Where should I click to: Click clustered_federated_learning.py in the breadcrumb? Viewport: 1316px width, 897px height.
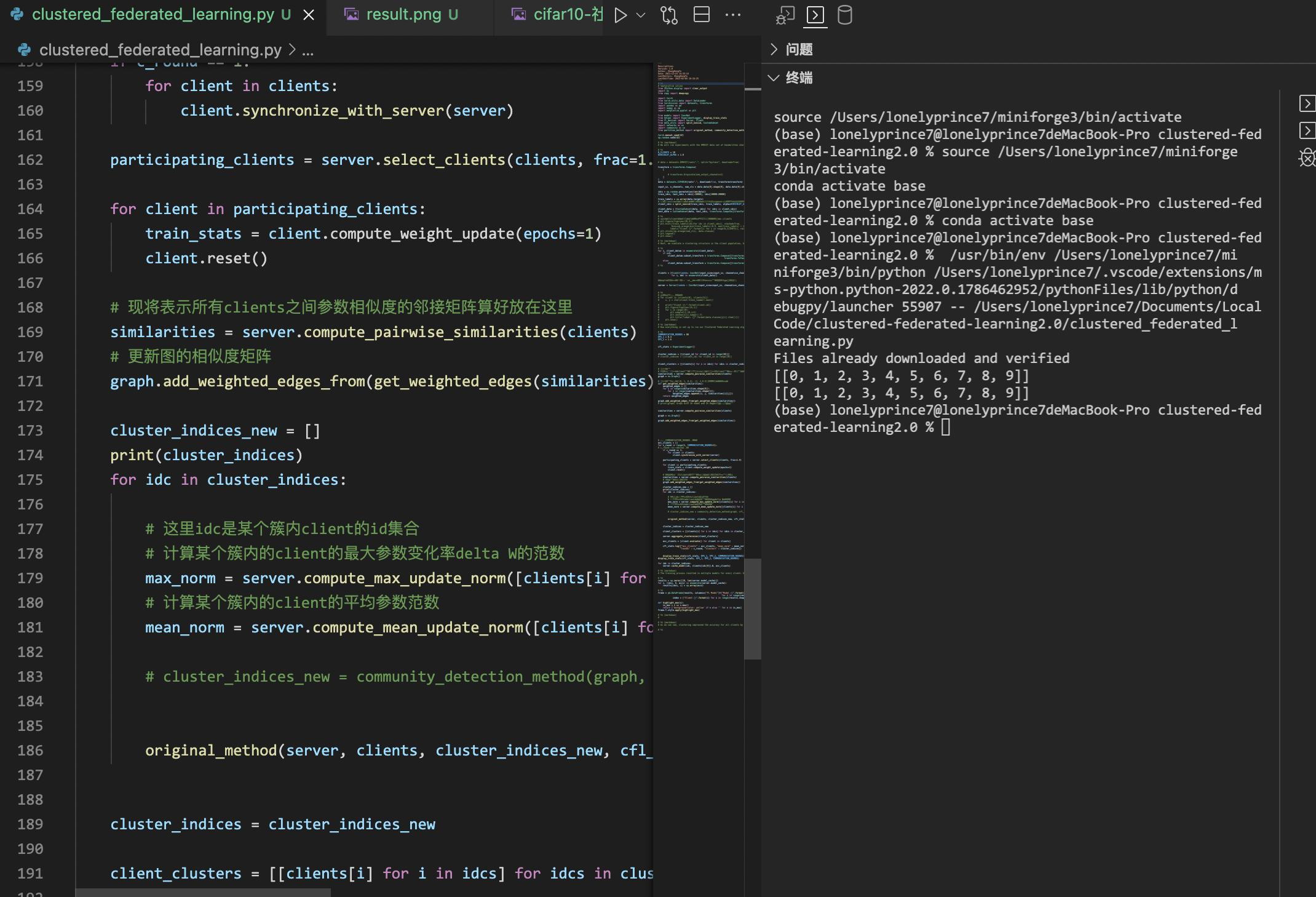(161, 50)
